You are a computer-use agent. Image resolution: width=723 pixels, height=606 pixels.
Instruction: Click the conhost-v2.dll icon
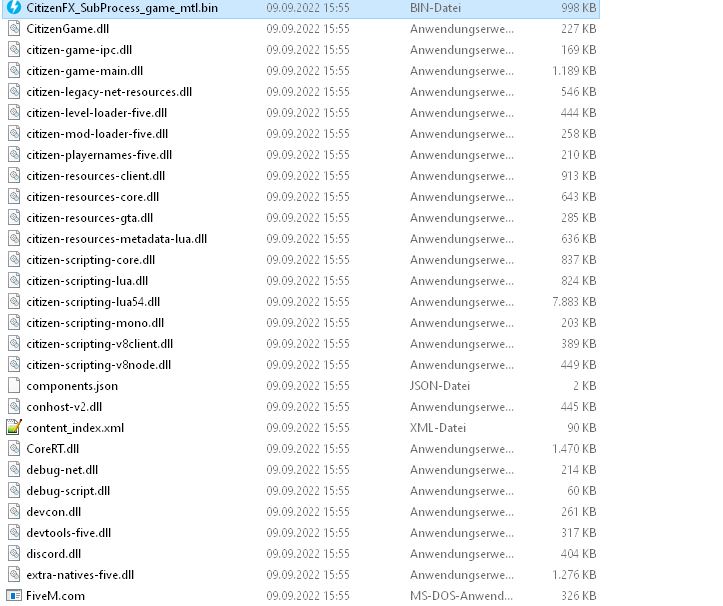click(x=14, y=406)
